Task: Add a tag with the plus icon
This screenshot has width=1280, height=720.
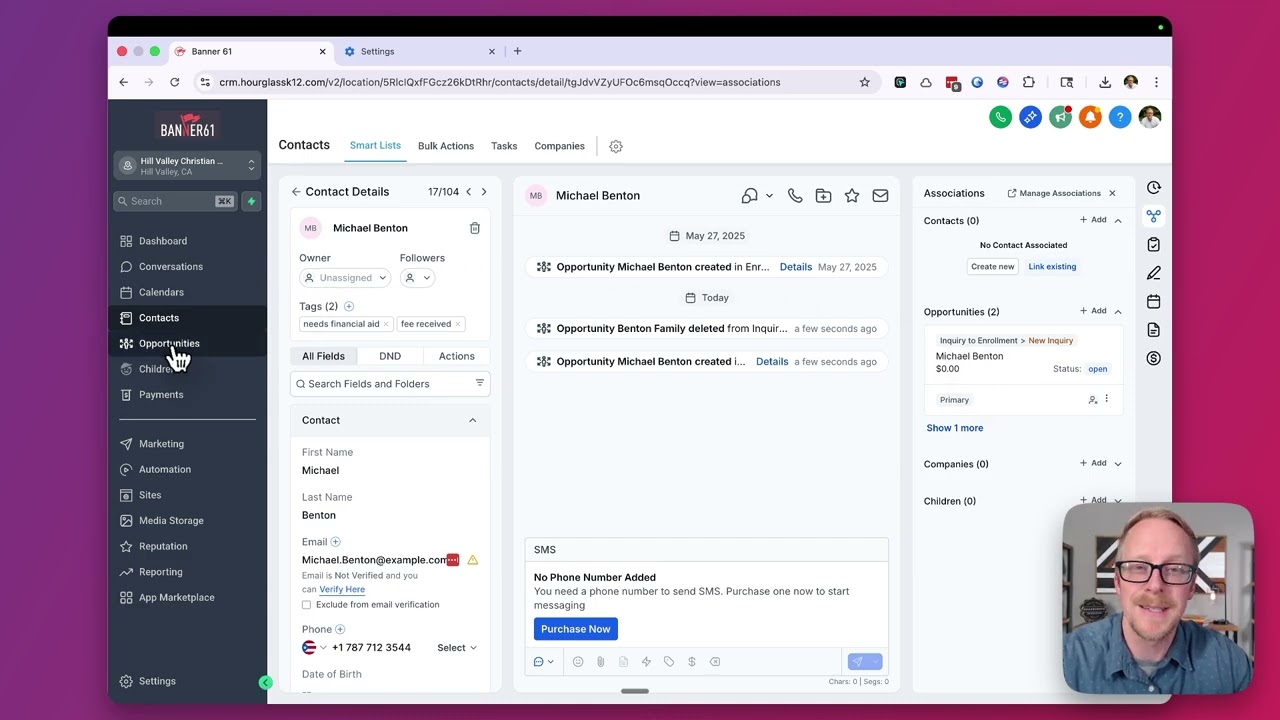Action: [349, 306]
